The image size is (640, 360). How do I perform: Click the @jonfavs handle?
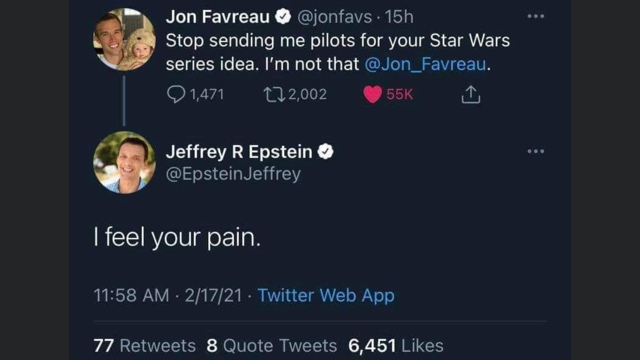point(335,17)
